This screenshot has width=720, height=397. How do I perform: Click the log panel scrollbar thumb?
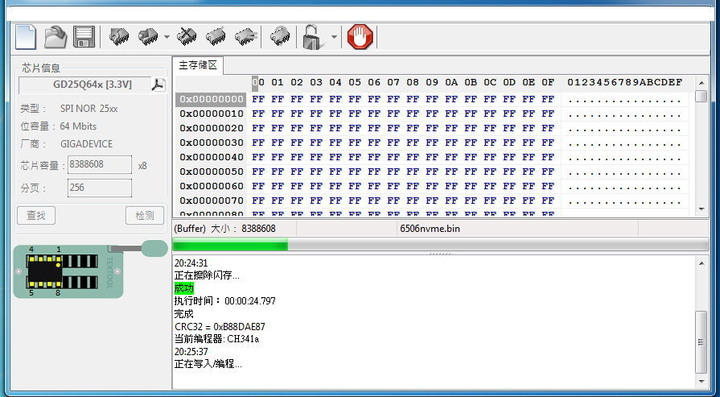pyautogui.click(x=701, y=342)
